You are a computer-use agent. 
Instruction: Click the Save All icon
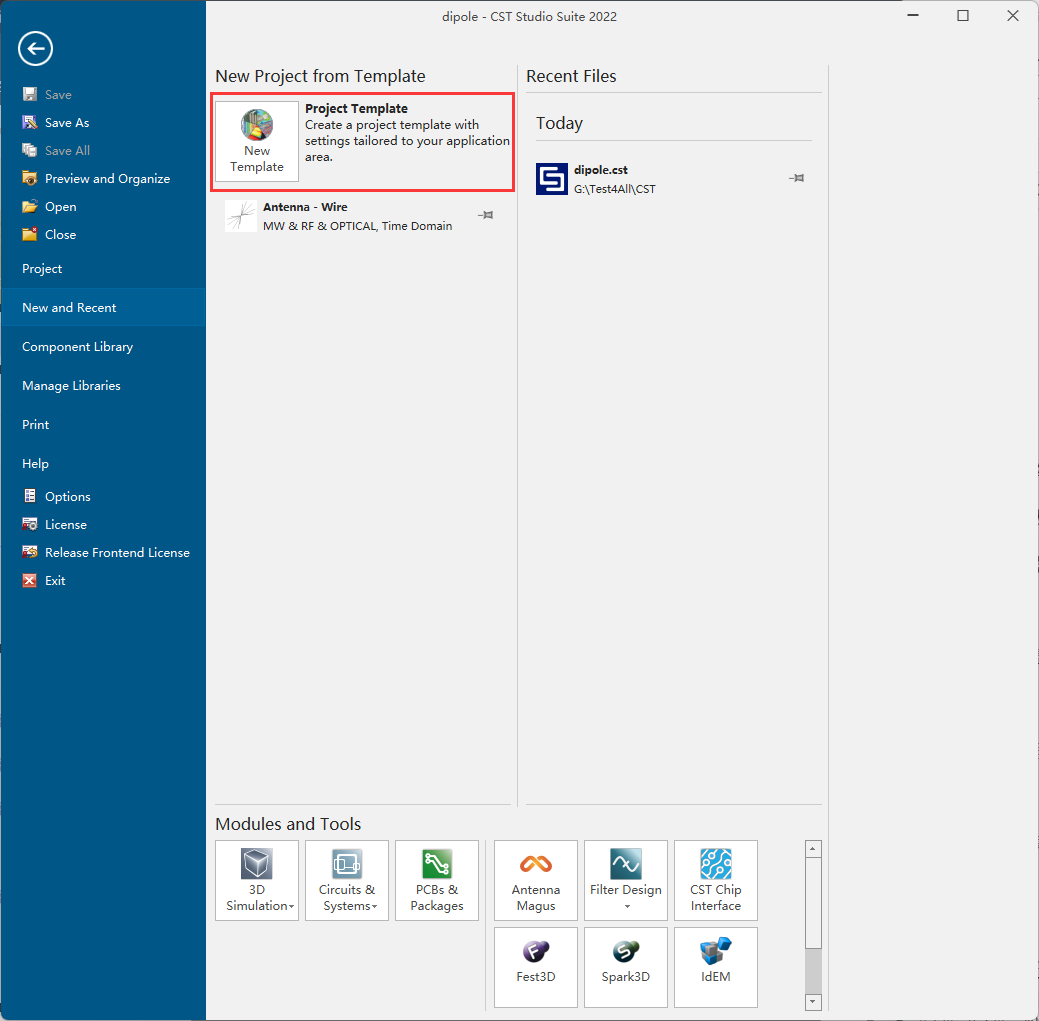[30, 150]
